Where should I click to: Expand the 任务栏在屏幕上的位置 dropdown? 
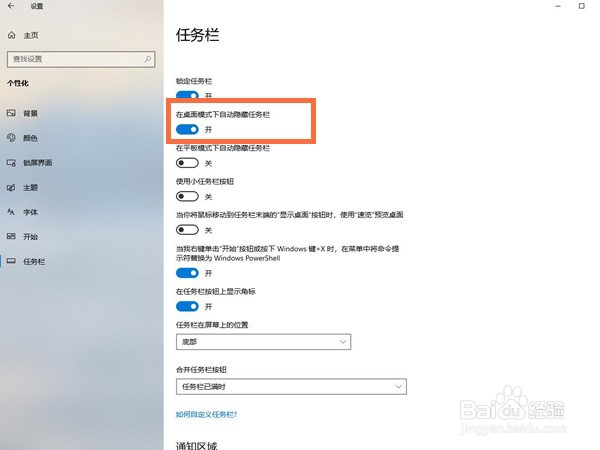(x=263, y=342)
